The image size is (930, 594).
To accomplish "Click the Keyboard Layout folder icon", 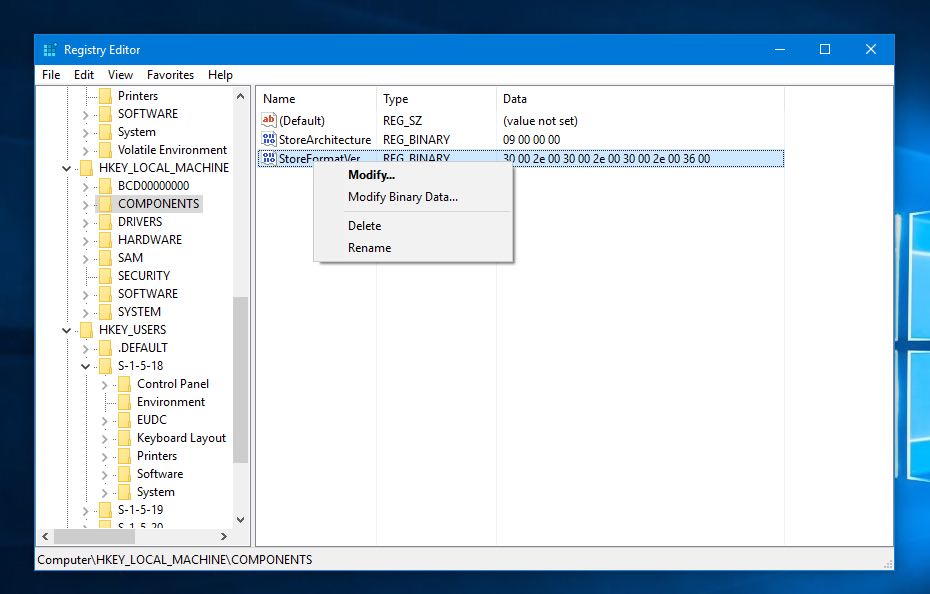I will pyautogui.click(x=124, y=438).
